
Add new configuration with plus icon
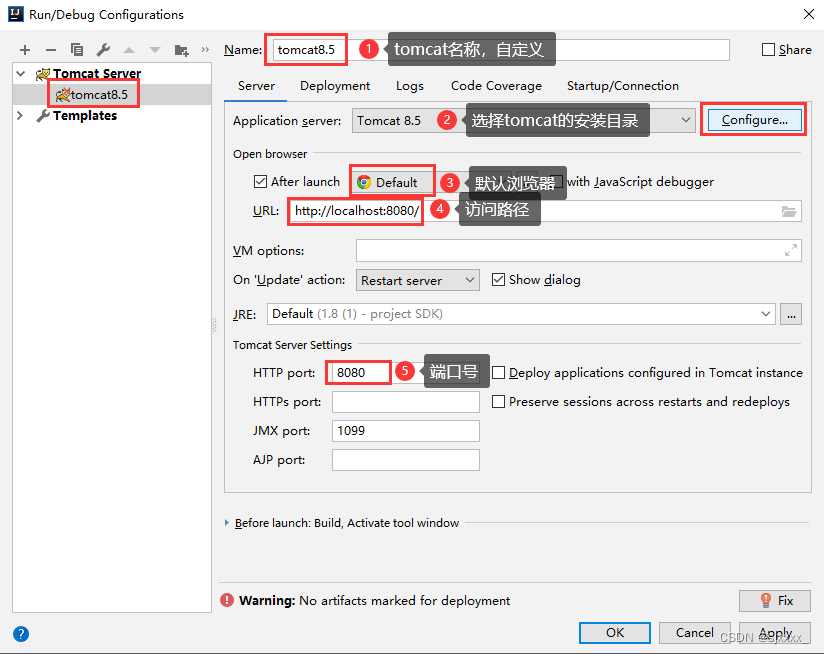[25, 50]
